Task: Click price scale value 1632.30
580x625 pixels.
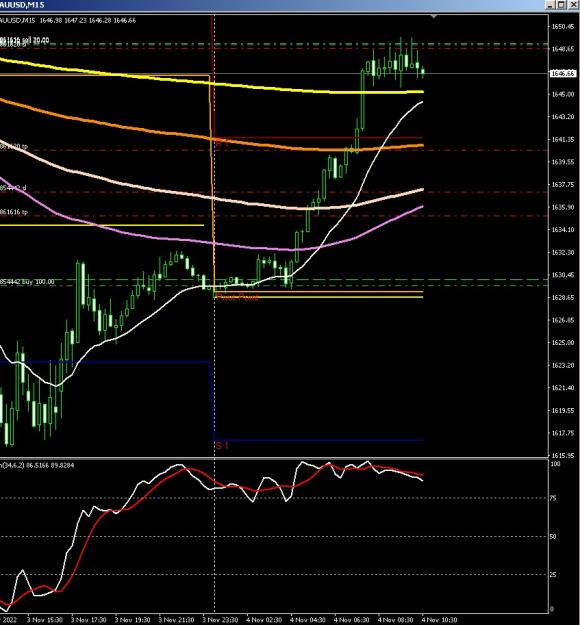Action: tap(563, 252)
